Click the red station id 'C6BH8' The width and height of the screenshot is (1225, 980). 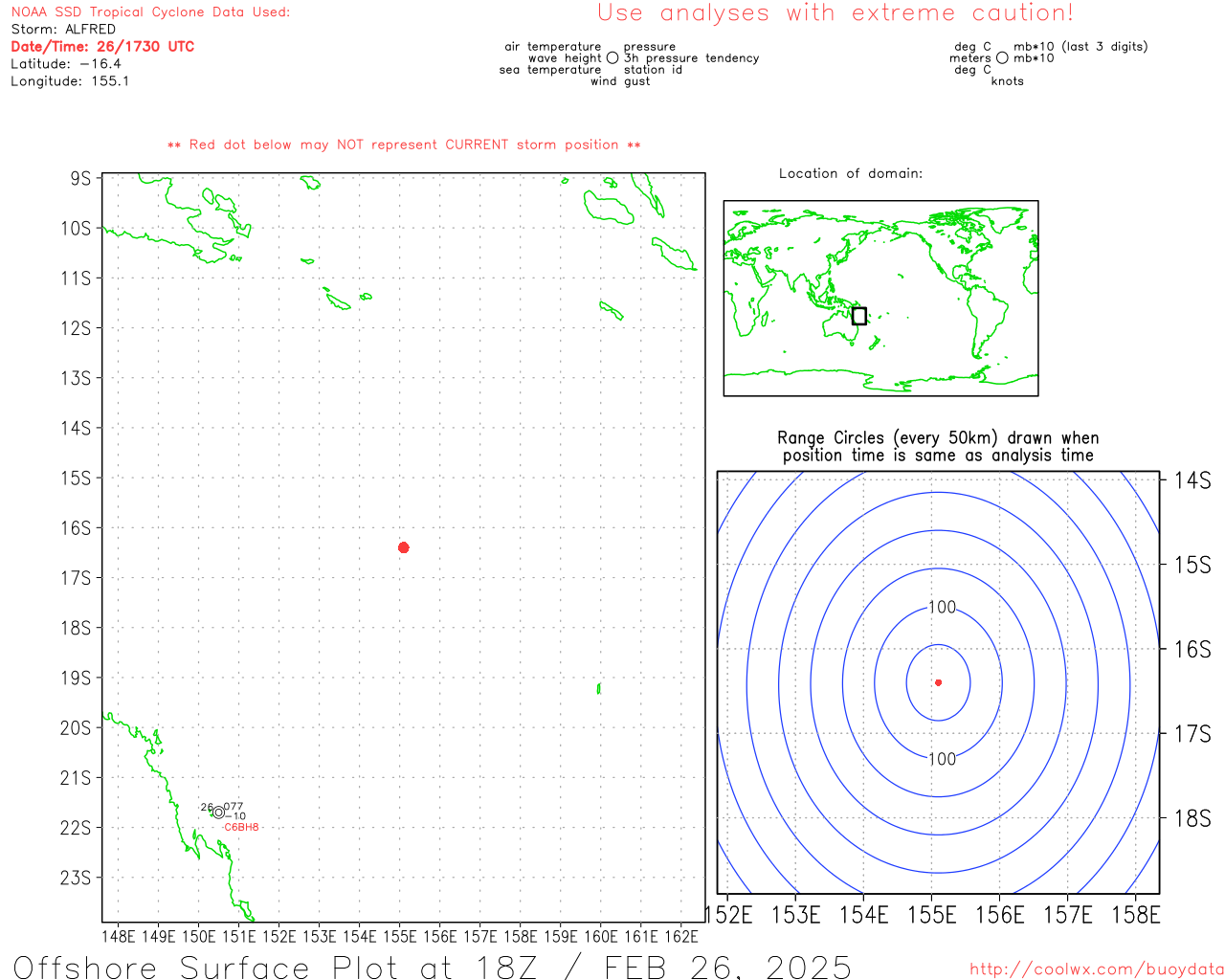[241, 827]
